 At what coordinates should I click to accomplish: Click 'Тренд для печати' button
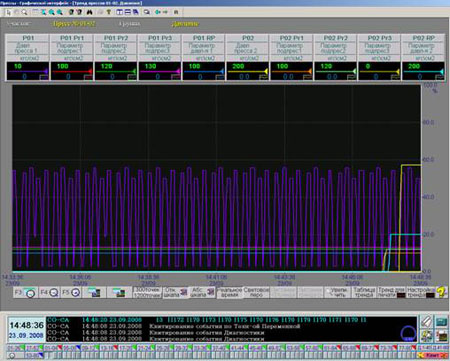pos(392,292)
